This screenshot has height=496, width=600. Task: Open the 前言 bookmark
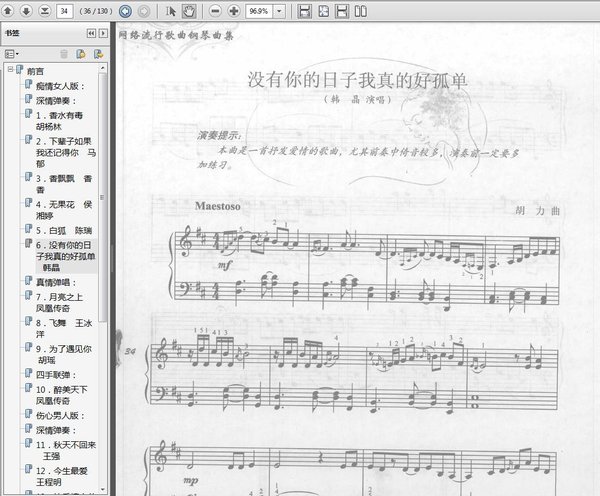click(x=35, y=71)
